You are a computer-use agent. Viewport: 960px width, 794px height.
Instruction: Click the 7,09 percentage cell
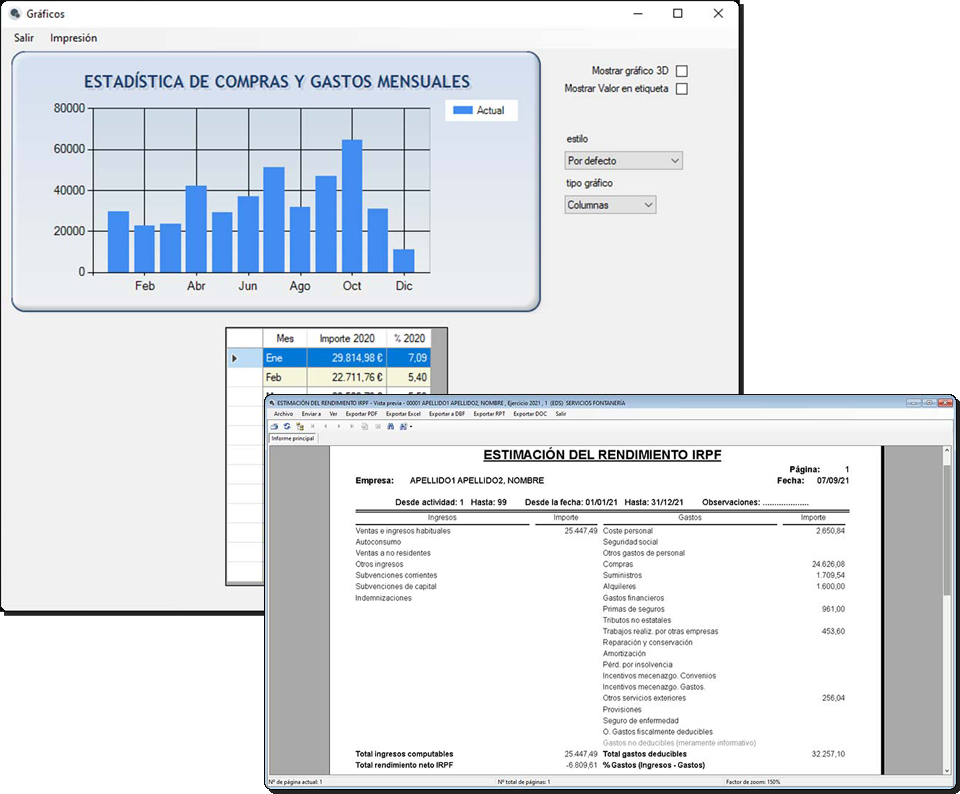click(x=408, y=358)
